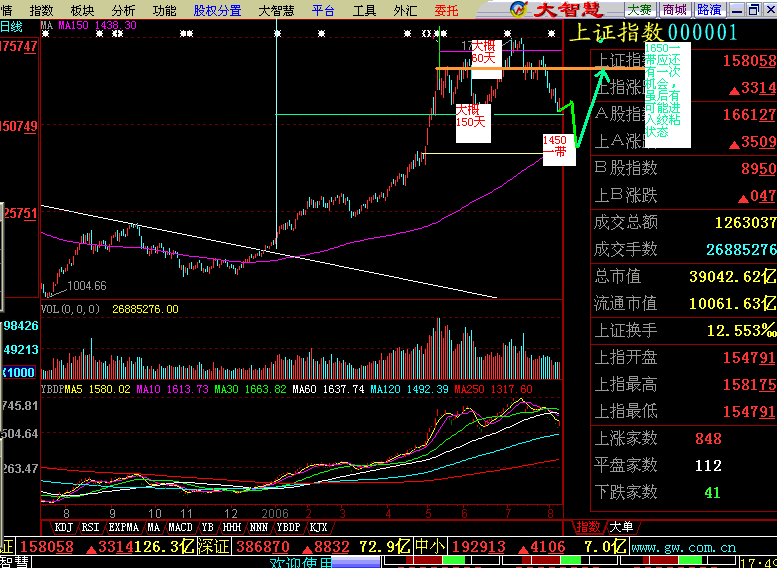Select the YB indicator tab
Image resolution: width=777 pixels, height=568 pixels.
pos(208,527)
